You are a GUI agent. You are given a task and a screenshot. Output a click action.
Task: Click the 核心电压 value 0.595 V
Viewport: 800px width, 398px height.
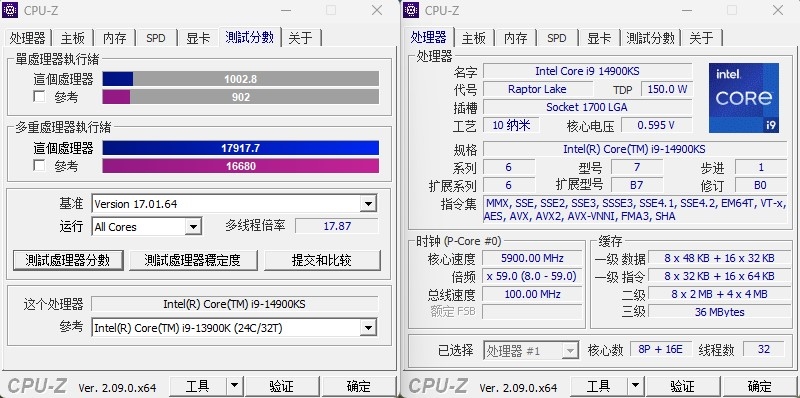(x=657, y=125)
